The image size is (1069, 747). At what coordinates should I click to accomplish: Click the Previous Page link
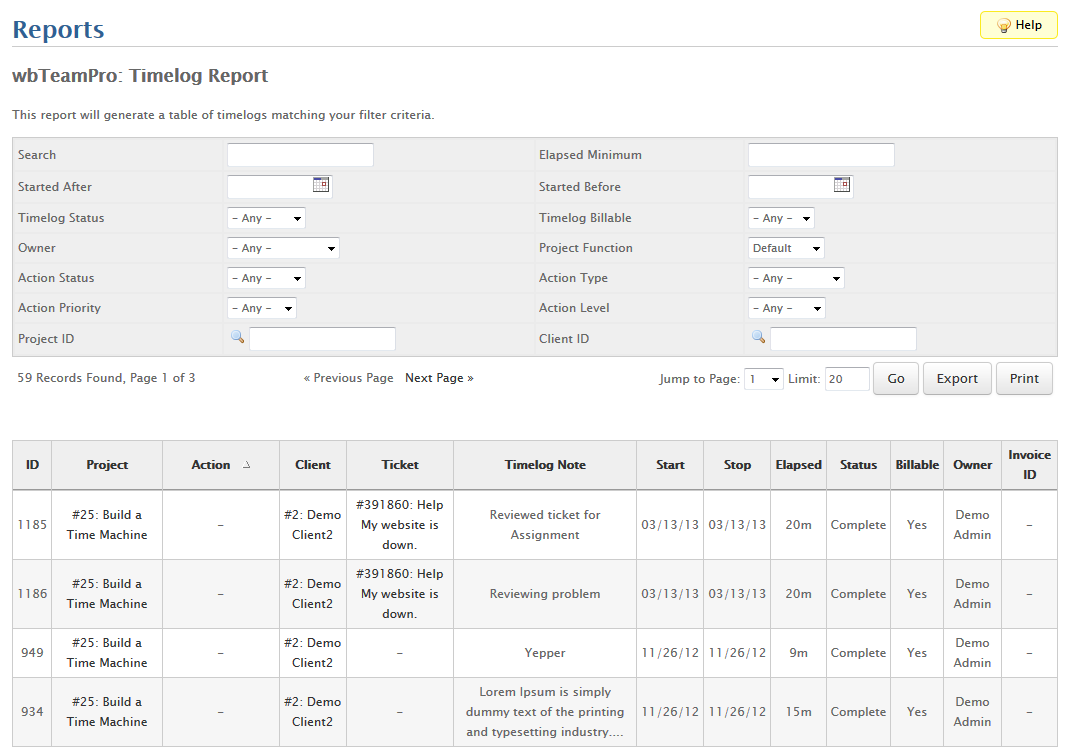[x=349, y=378]
